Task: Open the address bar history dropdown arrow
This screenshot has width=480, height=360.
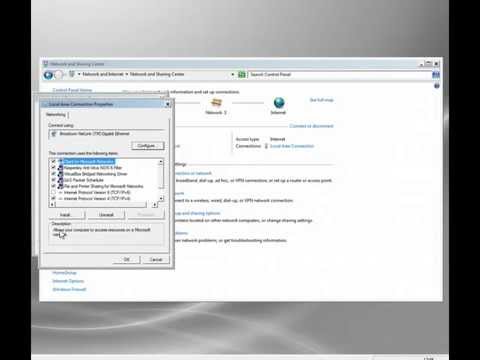Action: click(x=233, y=74)
